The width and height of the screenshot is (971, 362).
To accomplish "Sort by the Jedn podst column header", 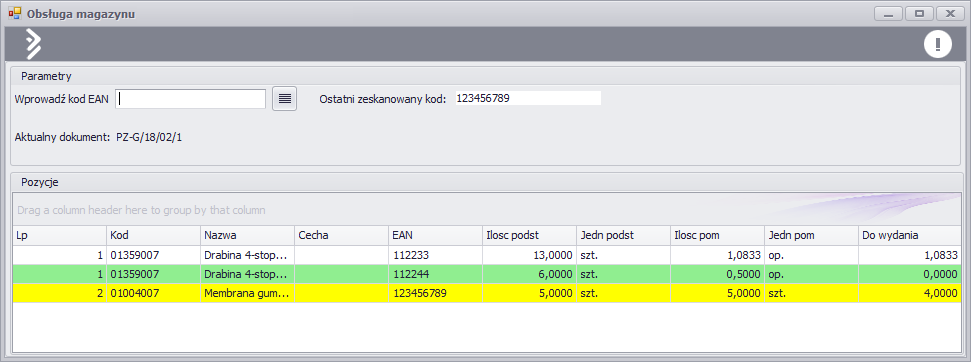I will tap(624, 235).
